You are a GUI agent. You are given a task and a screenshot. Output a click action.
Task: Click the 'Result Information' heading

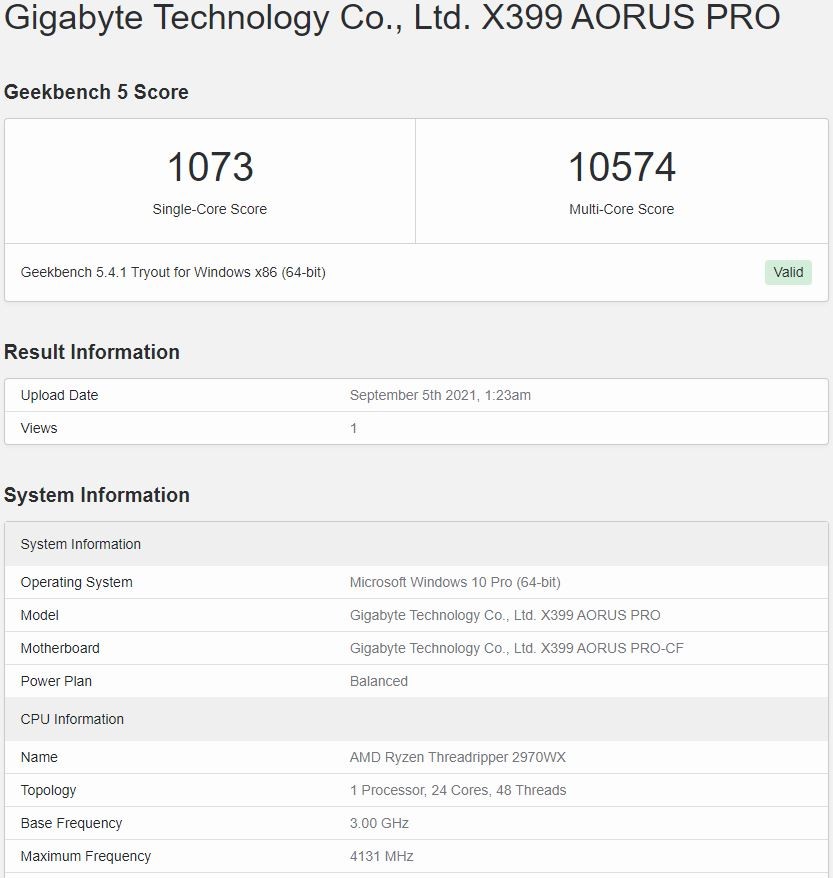tap(92, 352)
